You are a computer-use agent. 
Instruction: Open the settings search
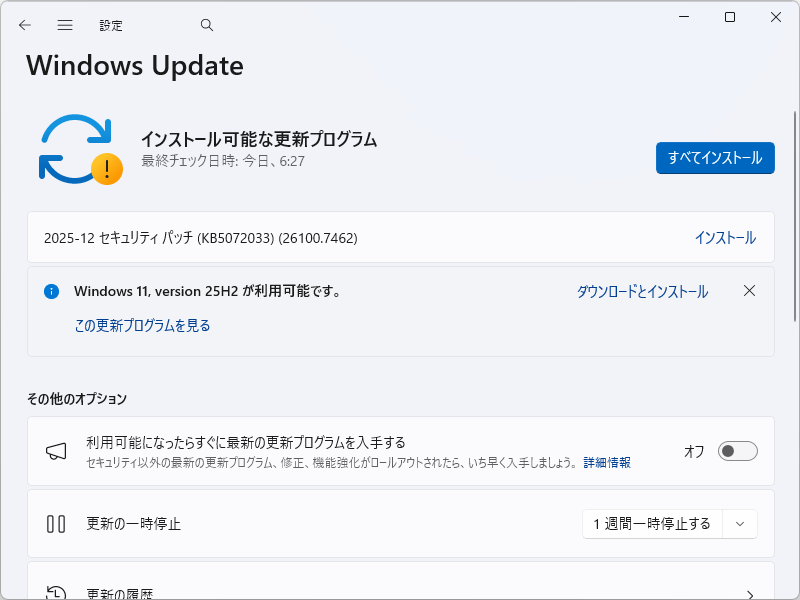[206, 24]
